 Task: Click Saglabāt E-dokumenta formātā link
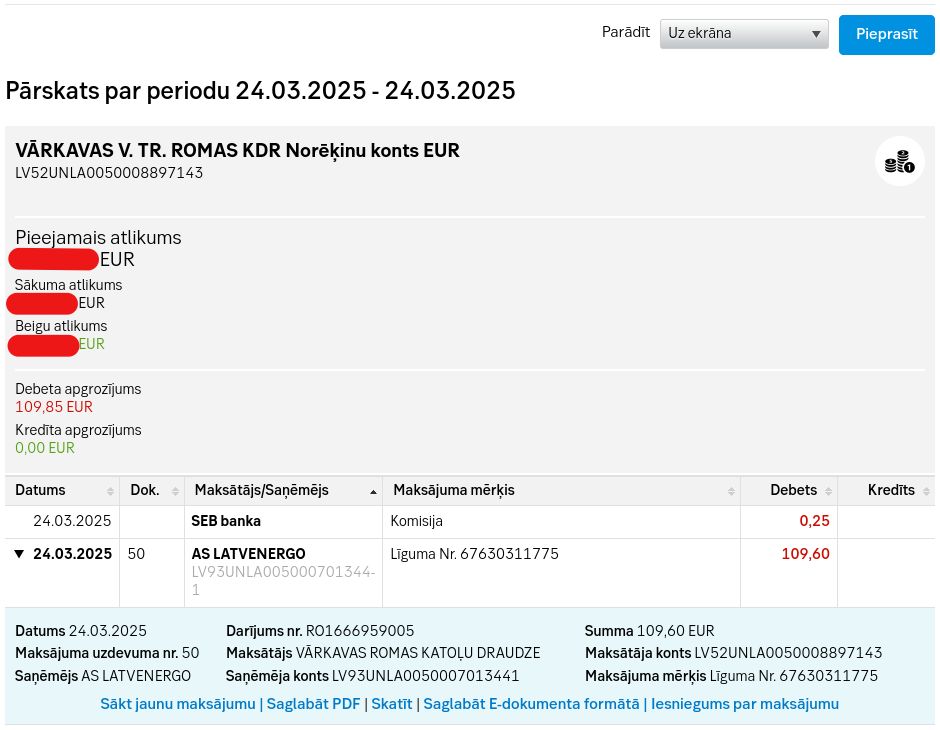tap(531, 704)
